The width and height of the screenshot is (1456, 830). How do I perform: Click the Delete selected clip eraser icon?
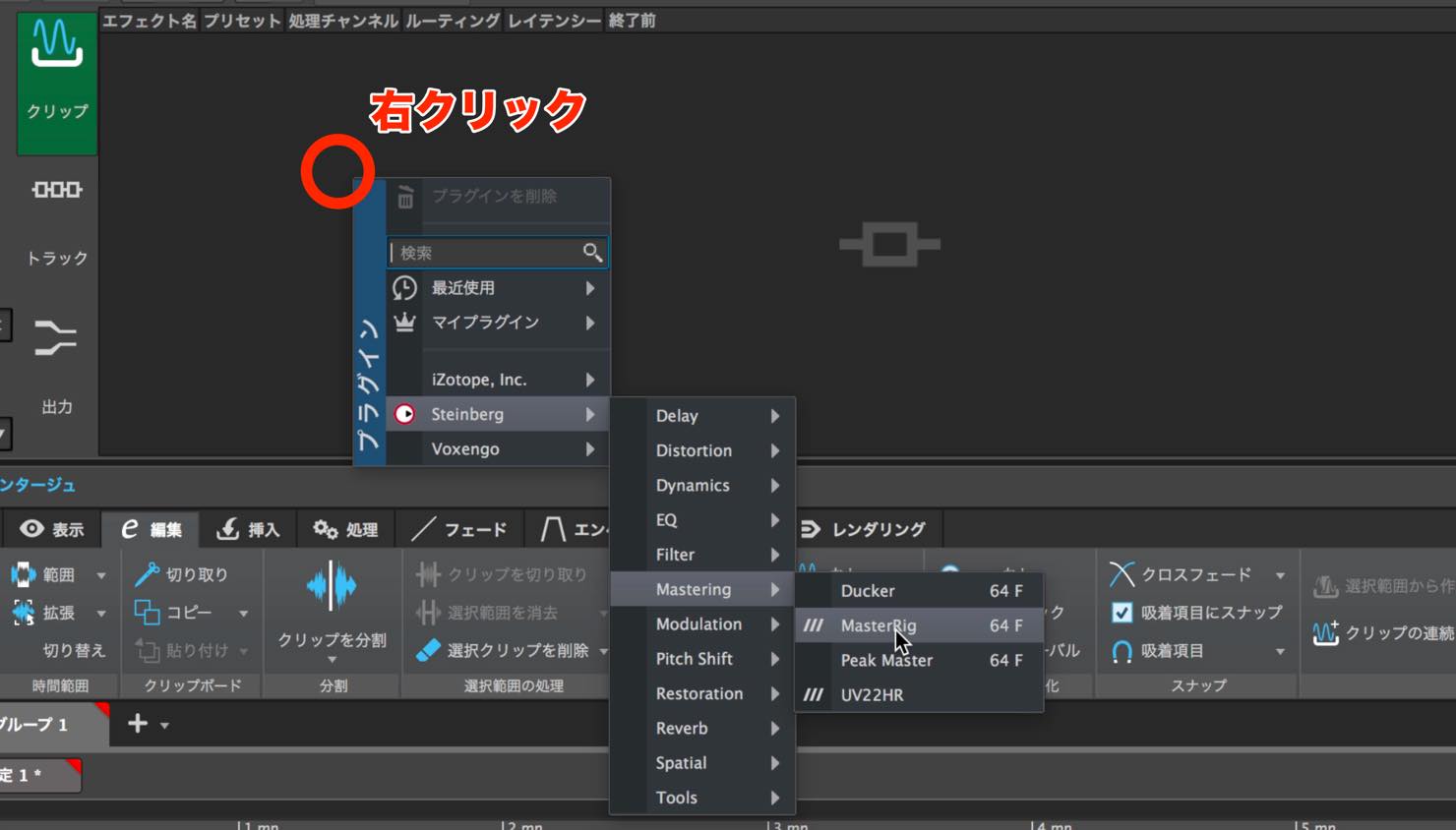point(428,650)
